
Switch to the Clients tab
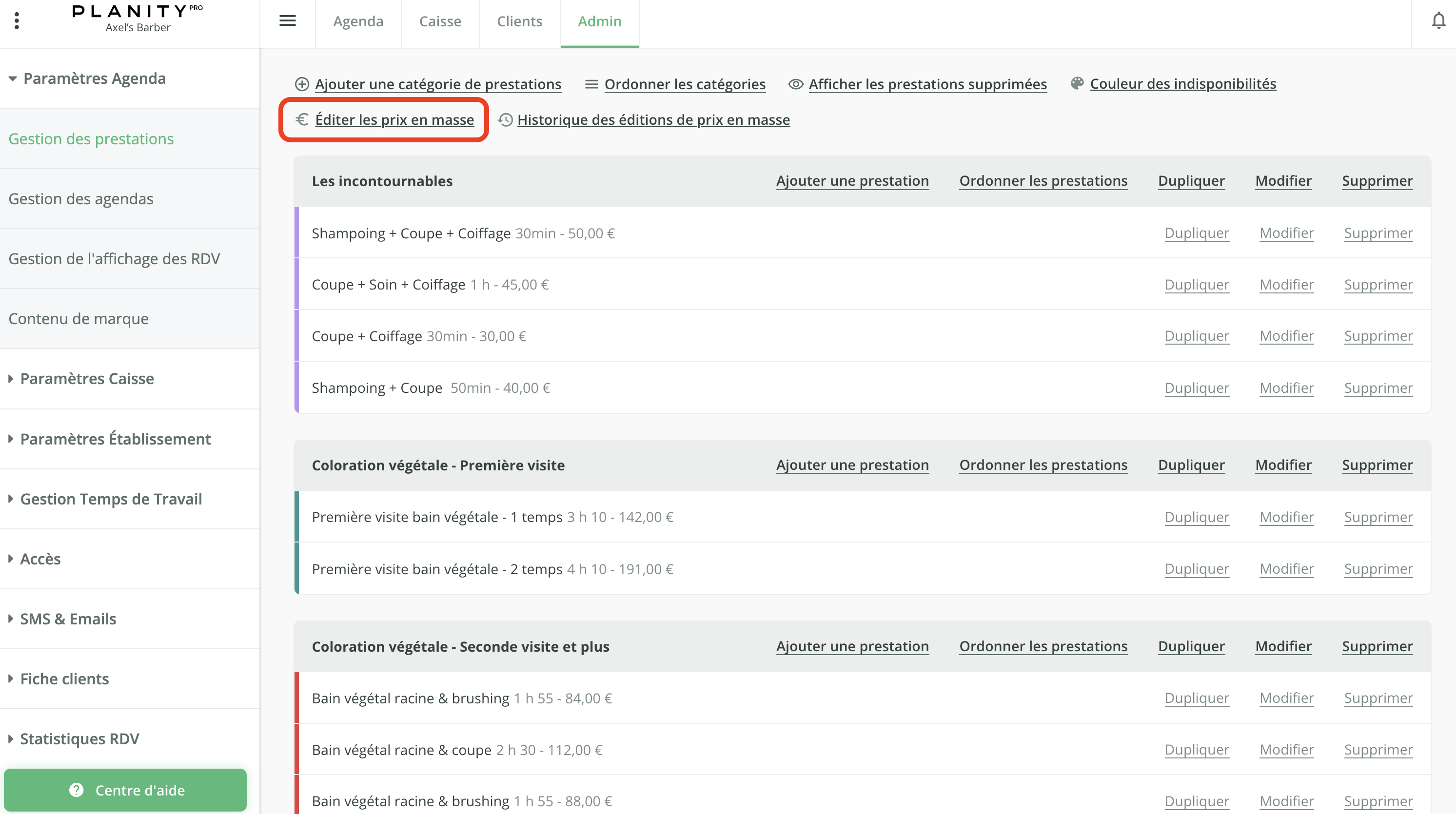(519, 21)
